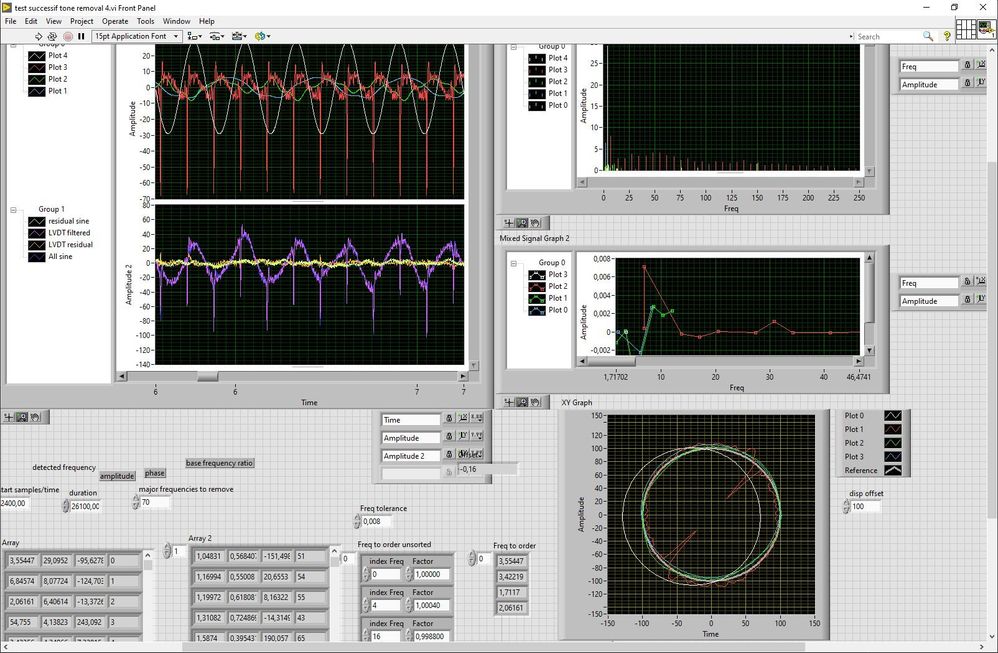
Task: Click the disp offset field showing 100
Action: pyautogui.click(x=866, y=507)
